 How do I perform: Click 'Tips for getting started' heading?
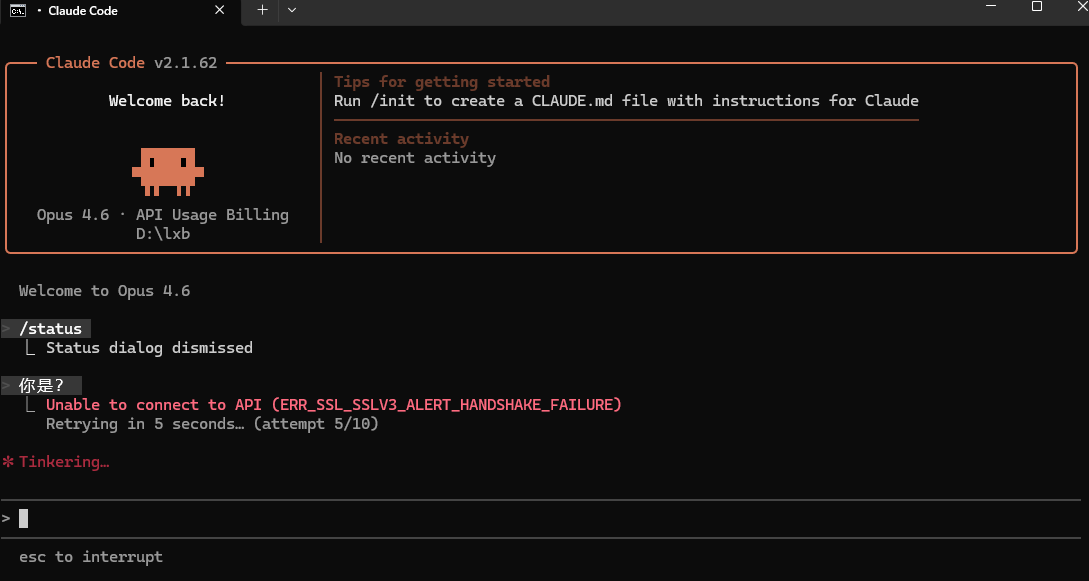click(x=442, y=81)
